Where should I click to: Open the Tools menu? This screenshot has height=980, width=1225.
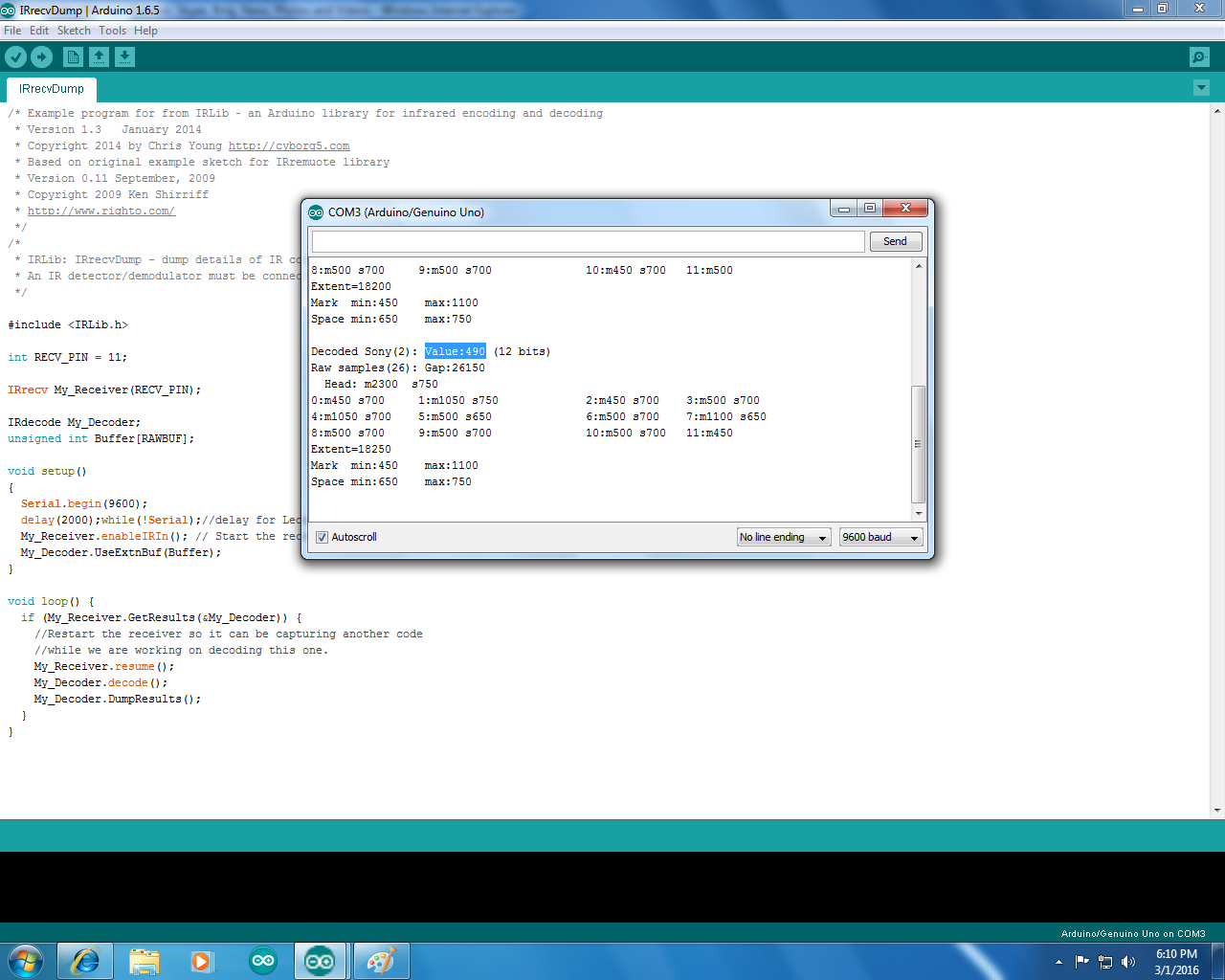(112, 31)
